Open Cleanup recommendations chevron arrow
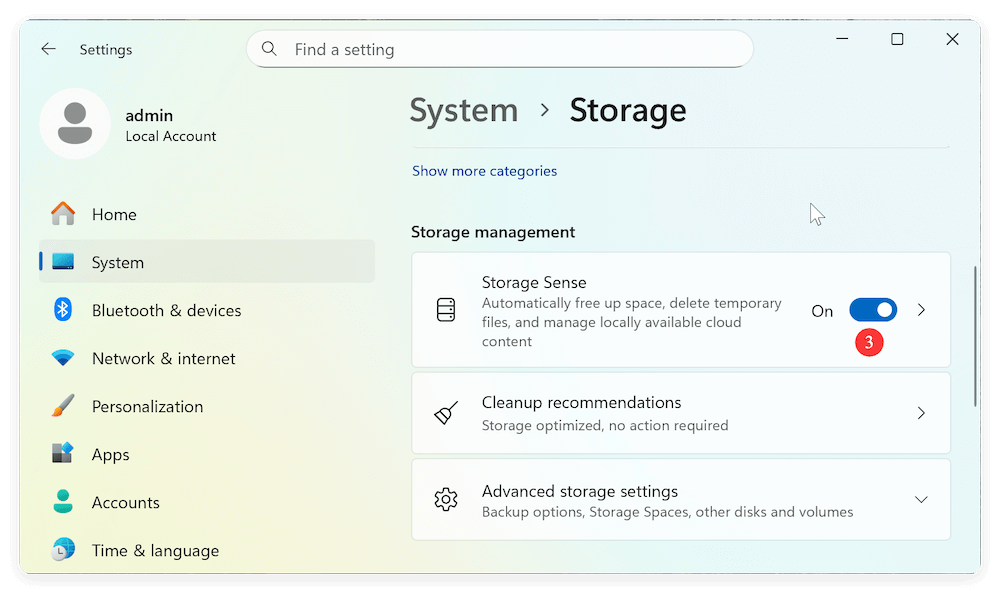 (921, 413)
